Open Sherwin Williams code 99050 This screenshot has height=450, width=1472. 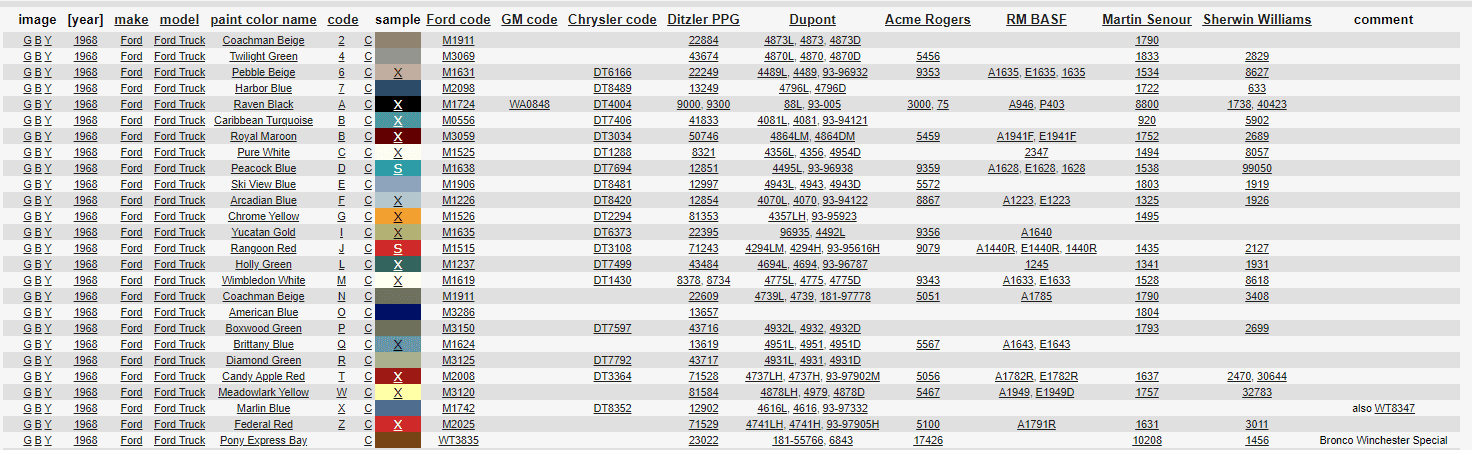1257,169
